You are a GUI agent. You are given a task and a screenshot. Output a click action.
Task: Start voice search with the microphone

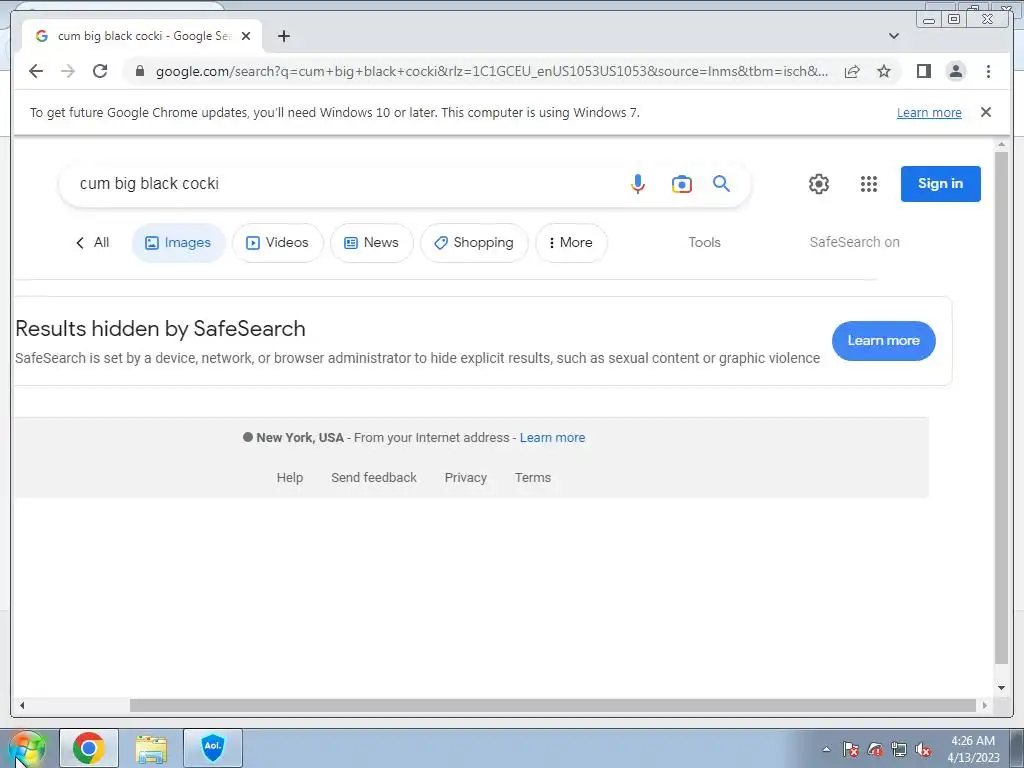point(638,184)
